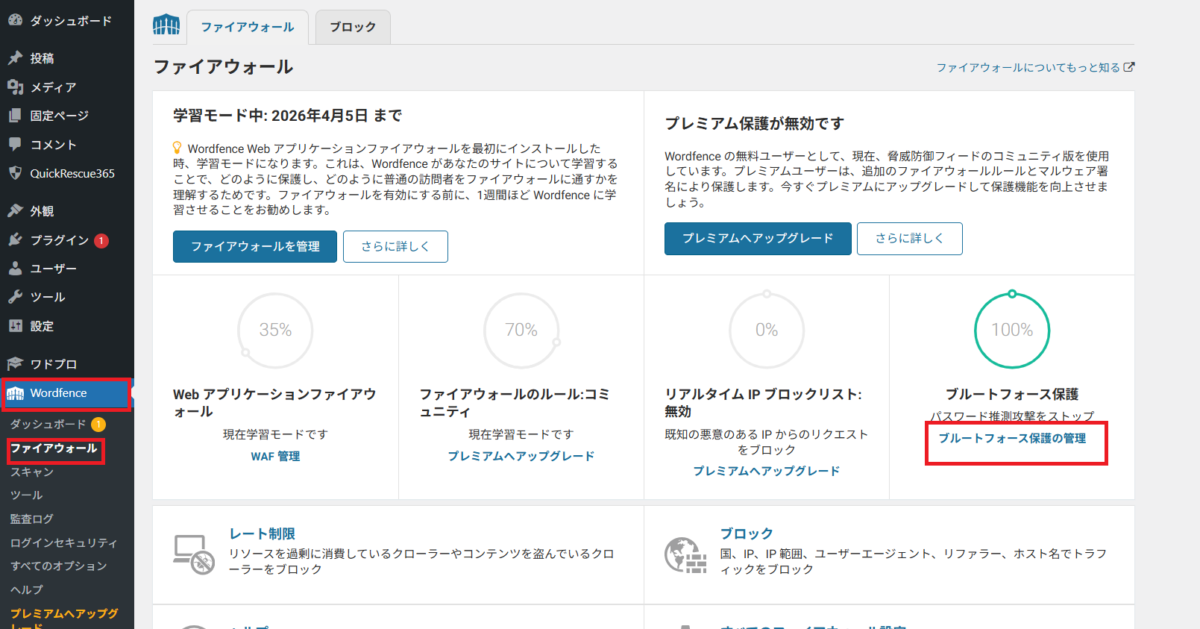Click the rate limiting icon beside レート制限

click(x=190, y=553)
